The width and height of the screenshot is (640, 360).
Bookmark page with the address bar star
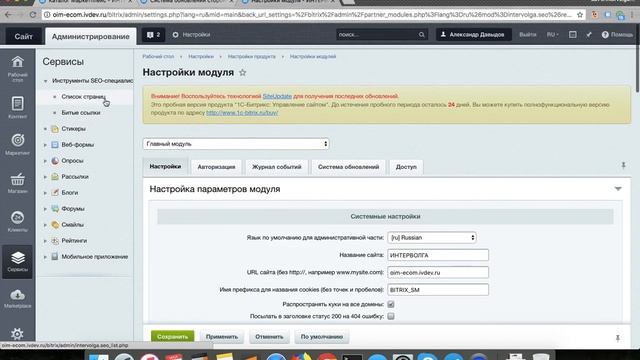click(x=580, y=15)
